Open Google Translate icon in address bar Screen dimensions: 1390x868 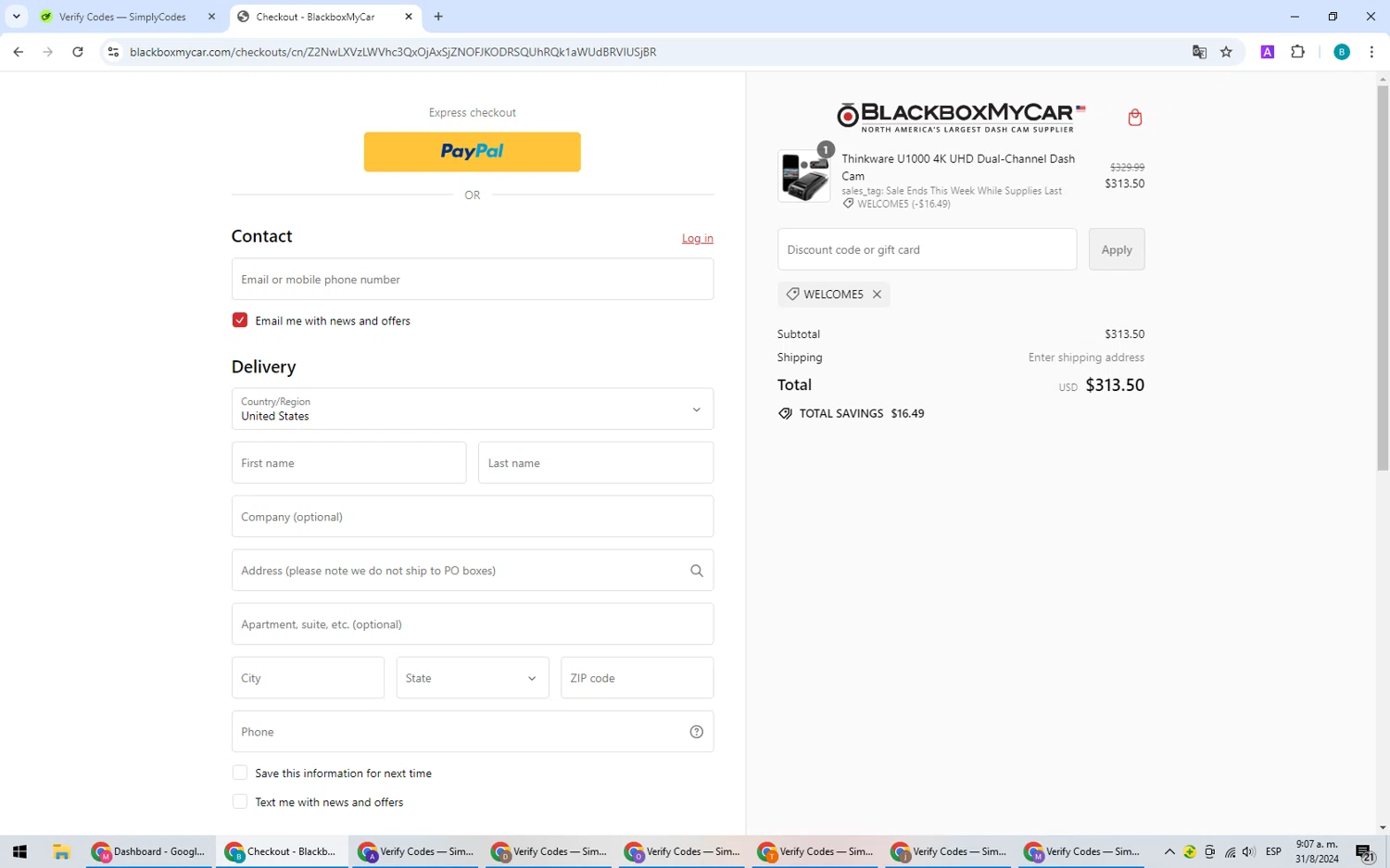(1199, 52)
